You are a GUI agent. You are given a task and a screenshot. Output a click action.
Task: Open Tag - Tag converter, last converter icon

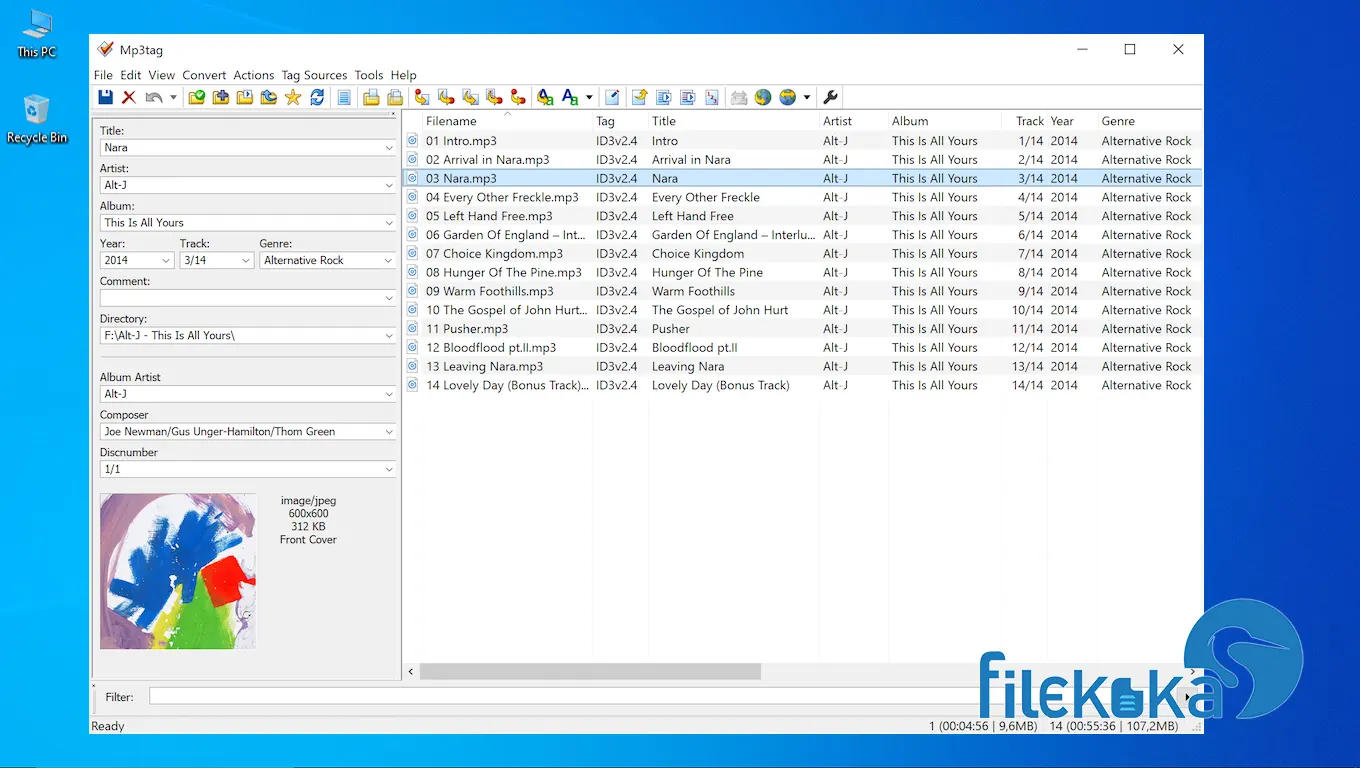[x=518, y=97]
